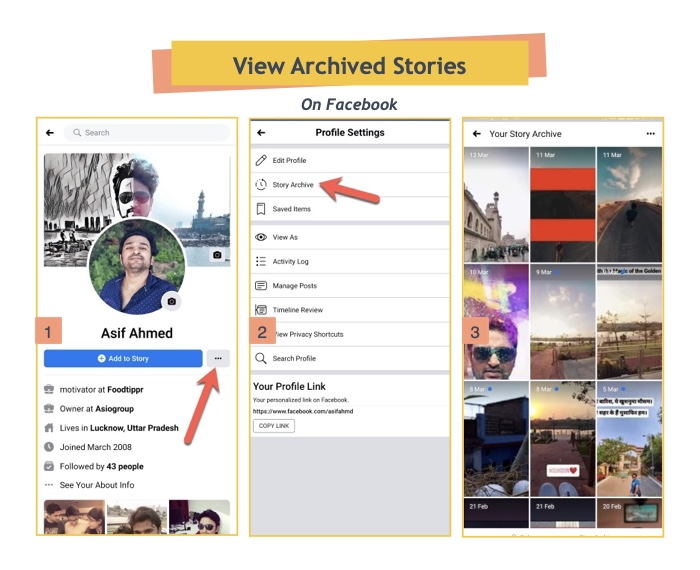Tap the list icon for Activity Log
The height and width of the screenshot is (570, 700).
tap(261, 261)
